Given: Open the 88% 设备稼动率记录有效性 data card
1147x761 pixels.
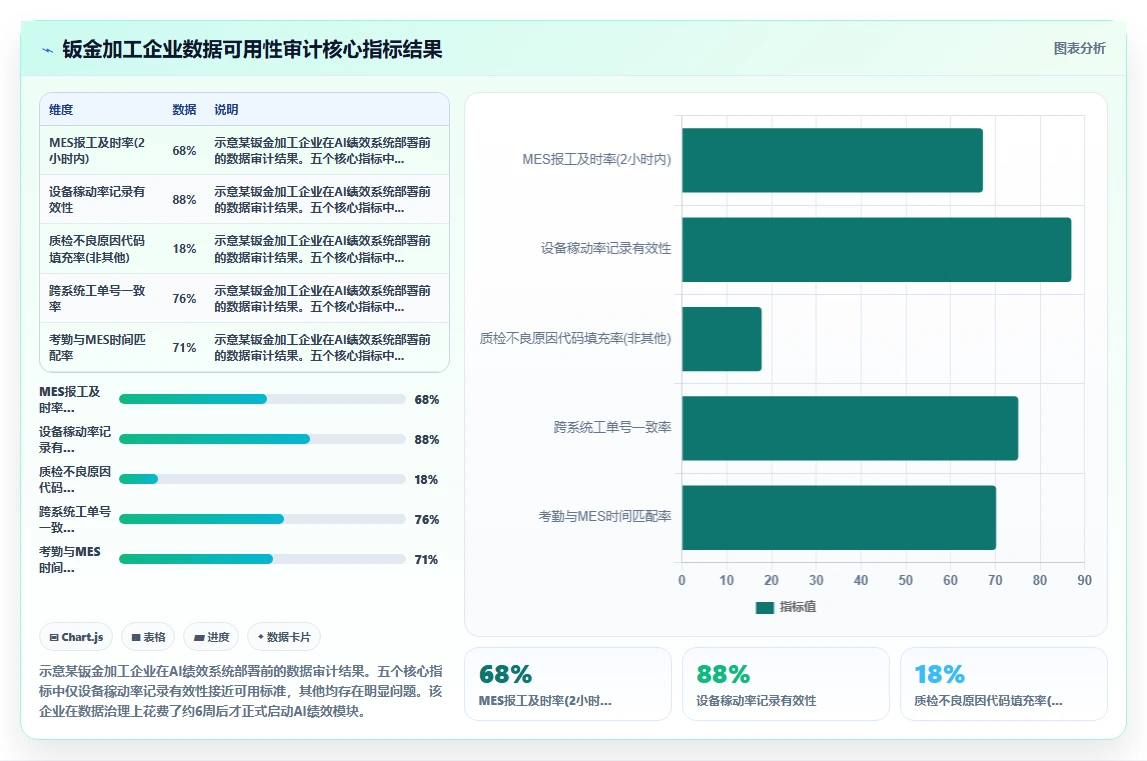Looking at the screenshot, I should [786, 684].
